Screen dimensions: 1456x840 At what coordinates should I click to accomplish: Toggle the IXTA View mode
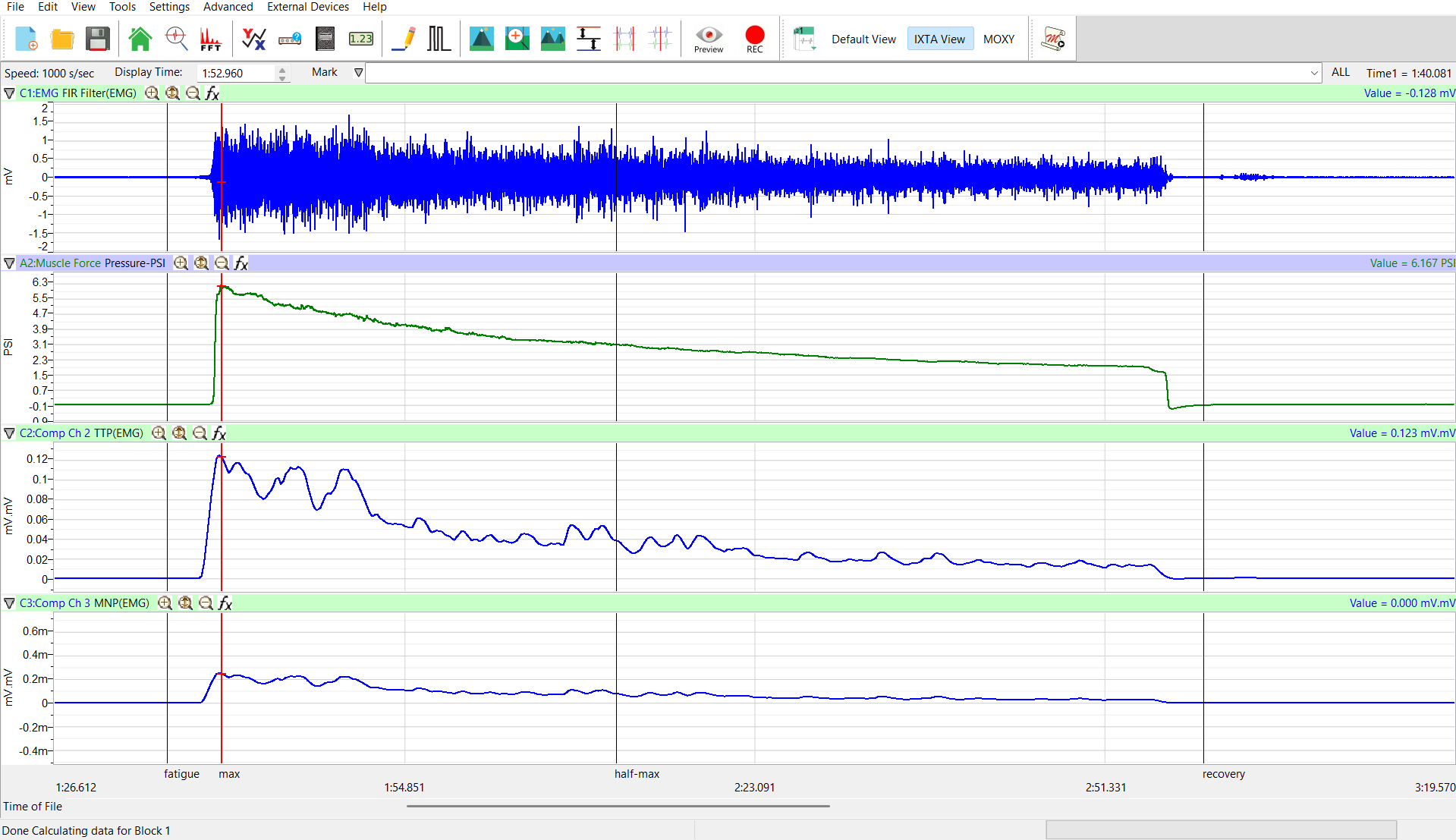coord(939,39)
